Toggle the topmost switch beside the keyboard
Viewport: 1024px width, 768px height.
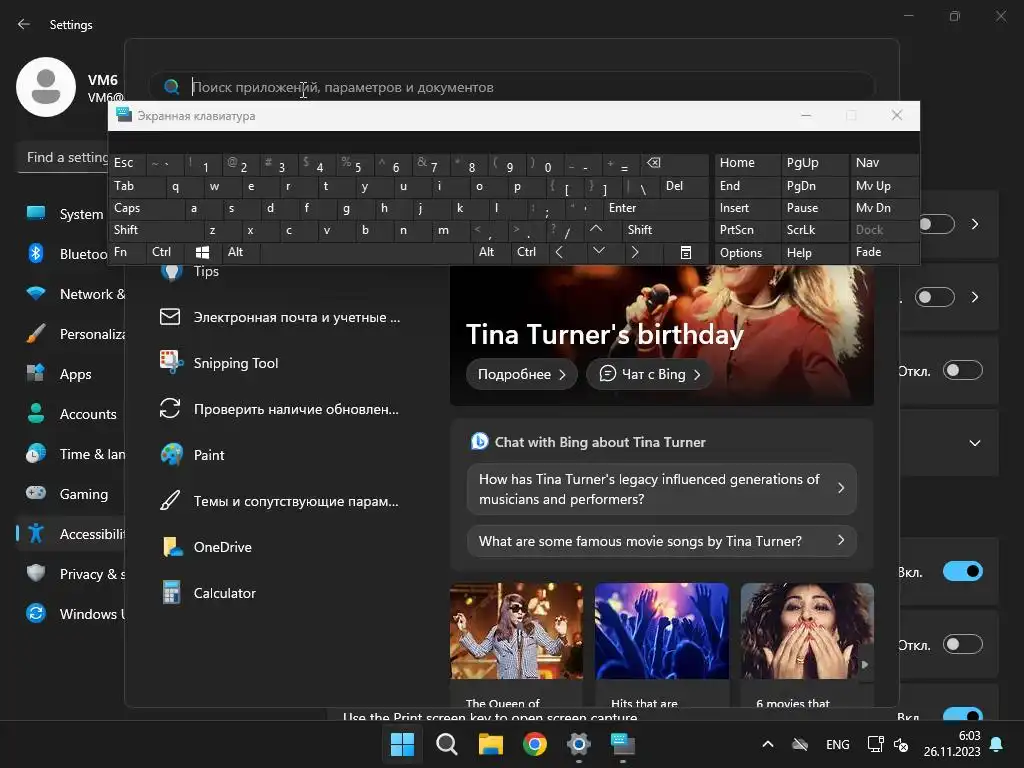937,224
